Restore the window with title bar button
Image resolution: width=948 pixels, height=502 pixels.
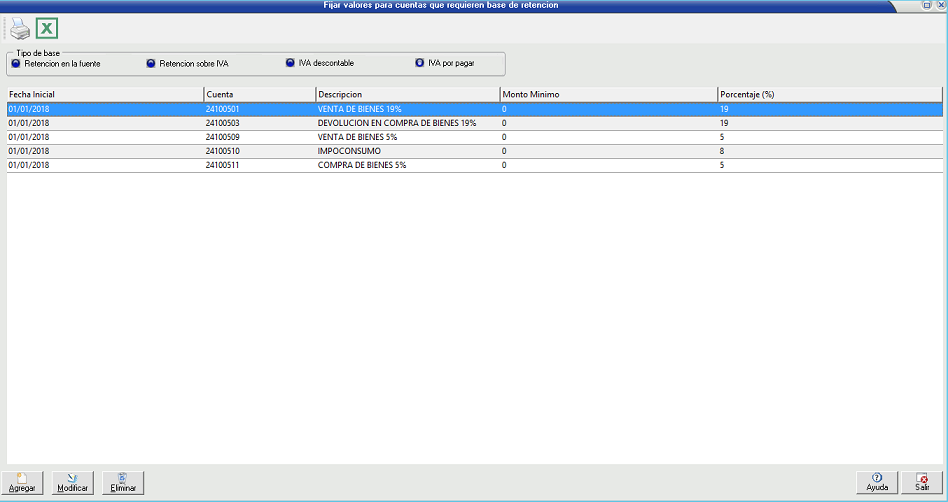tap(926, 6)
